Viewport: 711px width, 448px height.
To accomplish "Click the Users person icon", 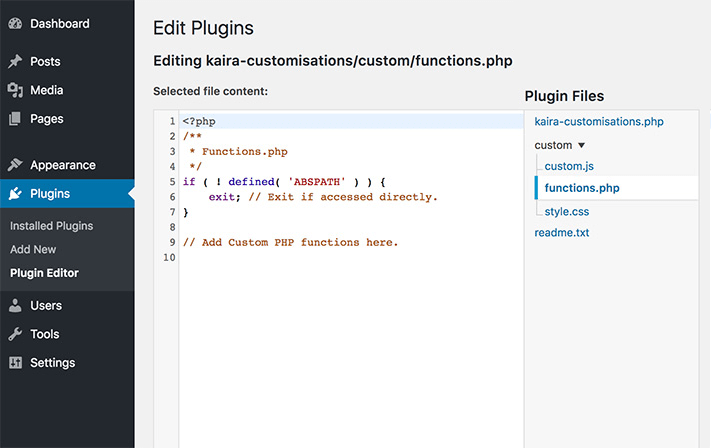I will click(x=15, y=306).
